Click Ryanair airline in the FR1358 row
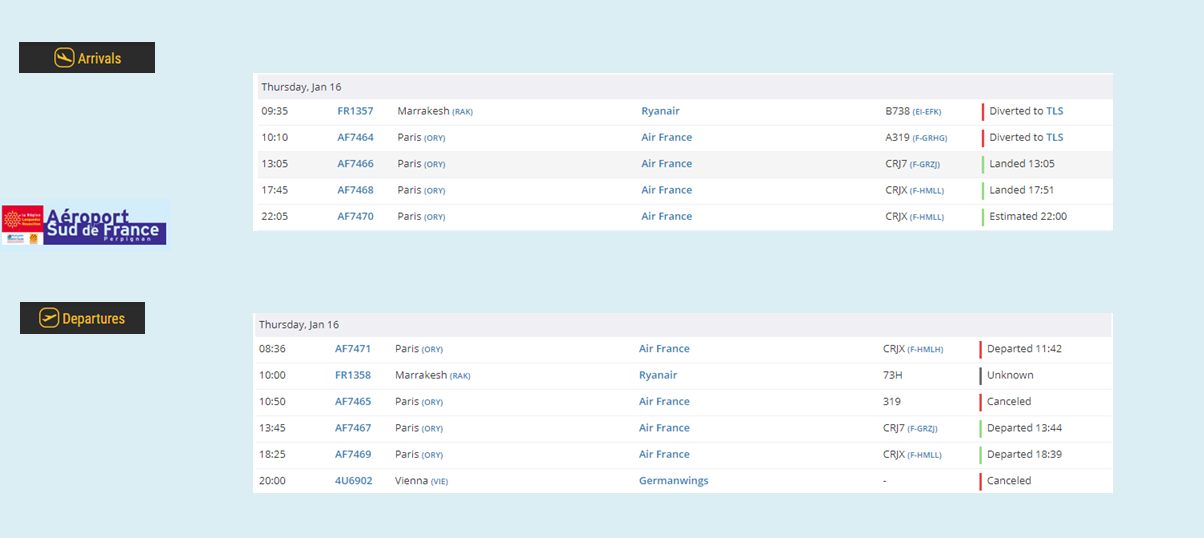 coord(658,375)
